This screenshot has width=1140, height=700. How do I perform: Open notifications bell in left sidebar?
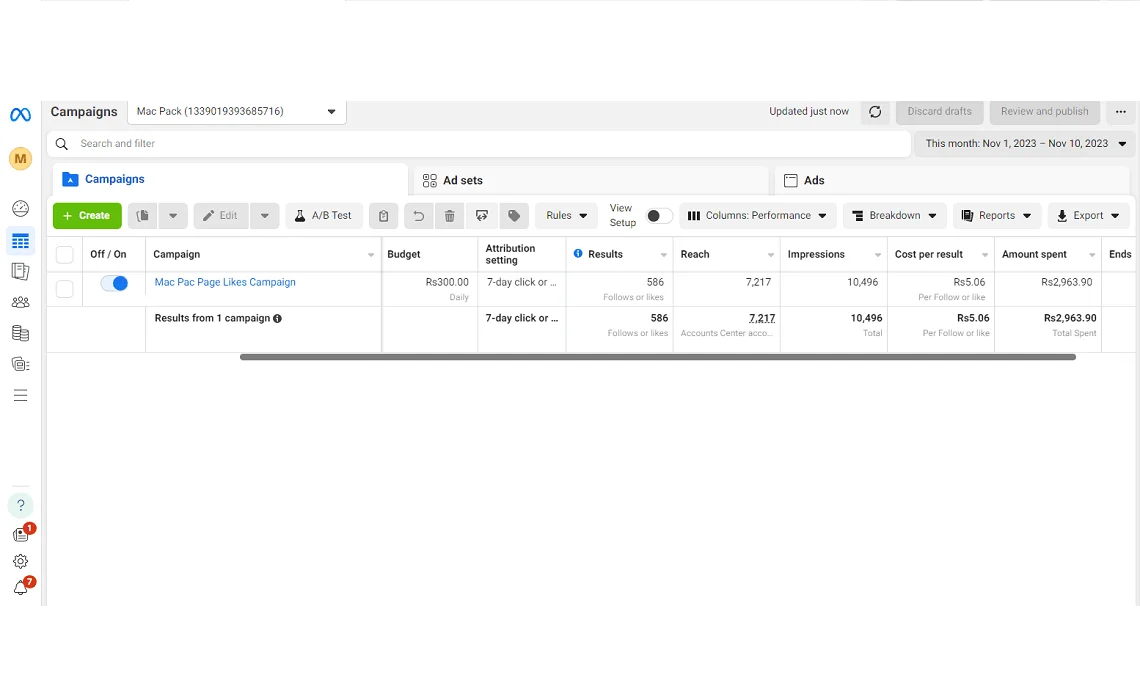click(x=20, y=588)
